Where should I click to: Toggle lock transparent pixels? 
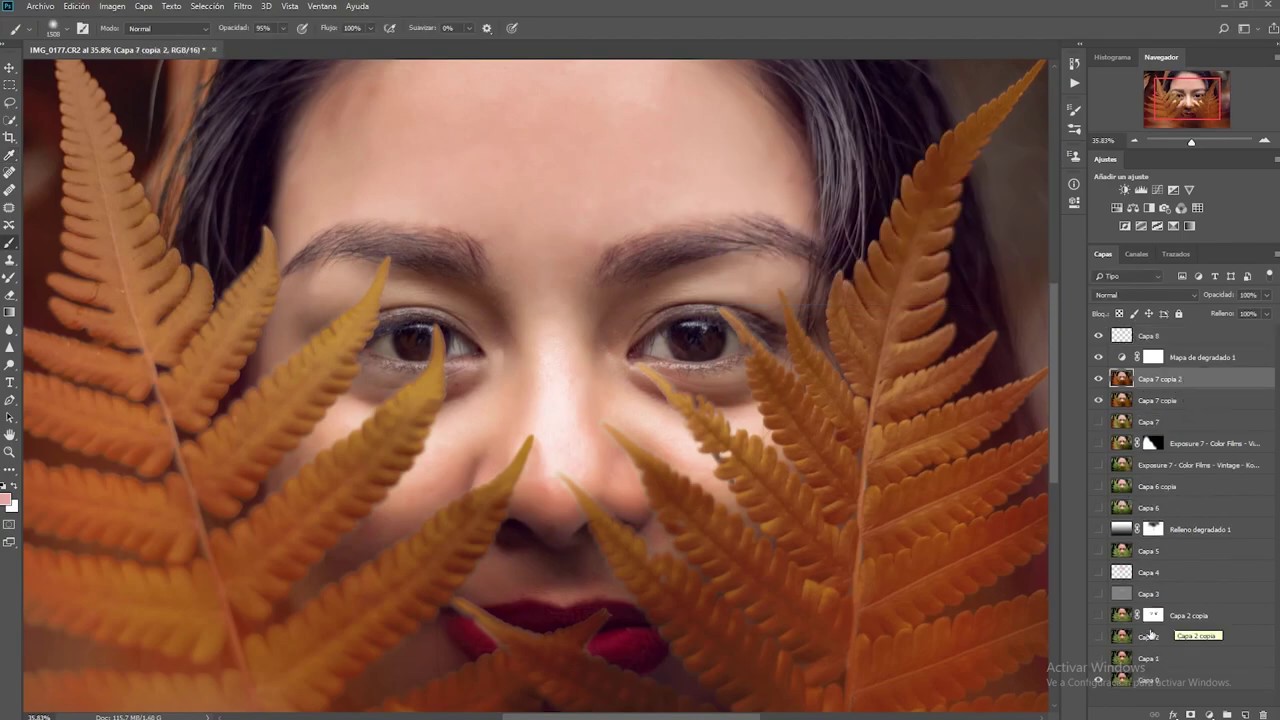(1119, 314)
